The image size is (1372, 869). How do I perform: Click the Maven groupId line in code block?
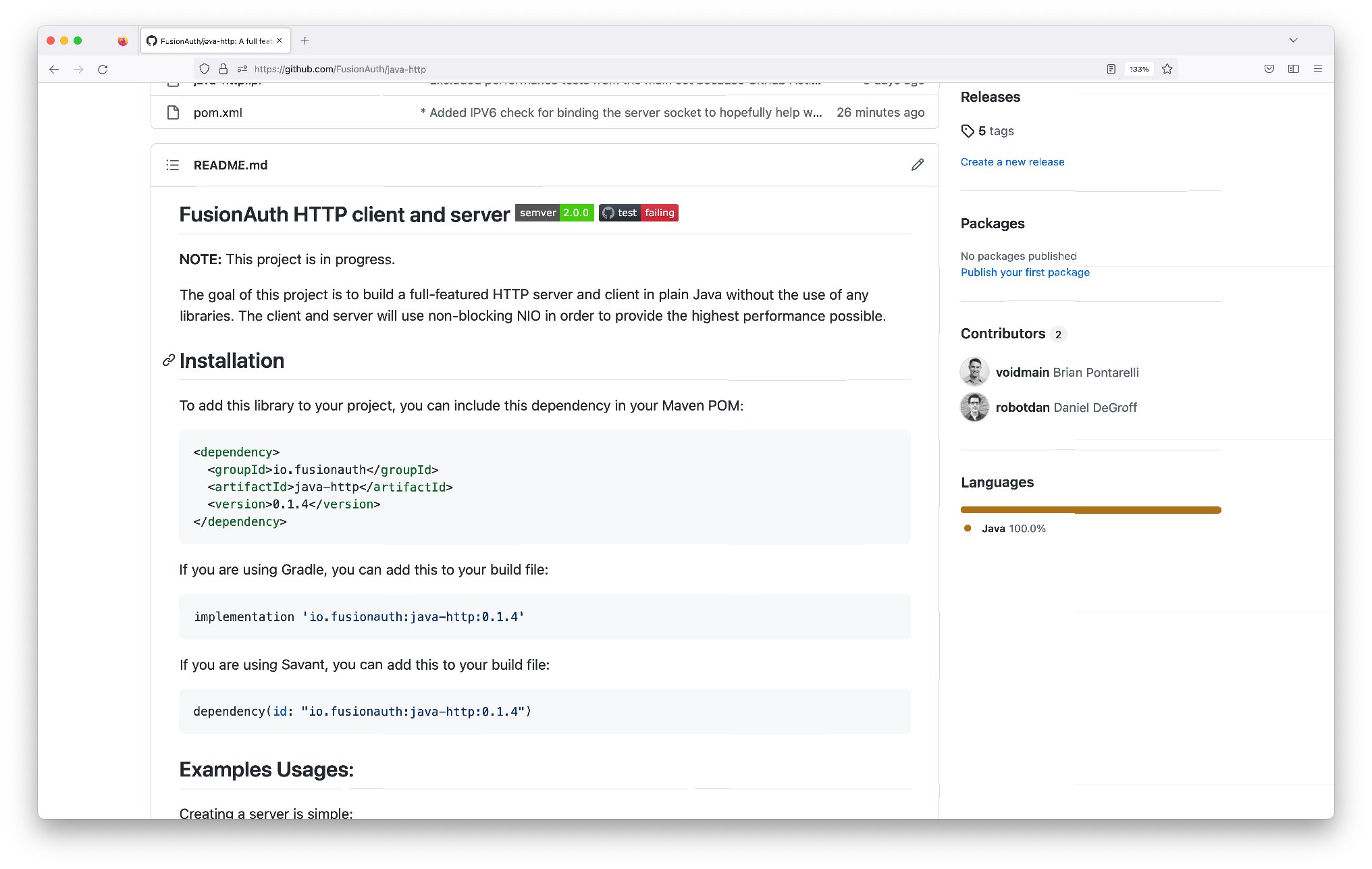pos(323,470)
